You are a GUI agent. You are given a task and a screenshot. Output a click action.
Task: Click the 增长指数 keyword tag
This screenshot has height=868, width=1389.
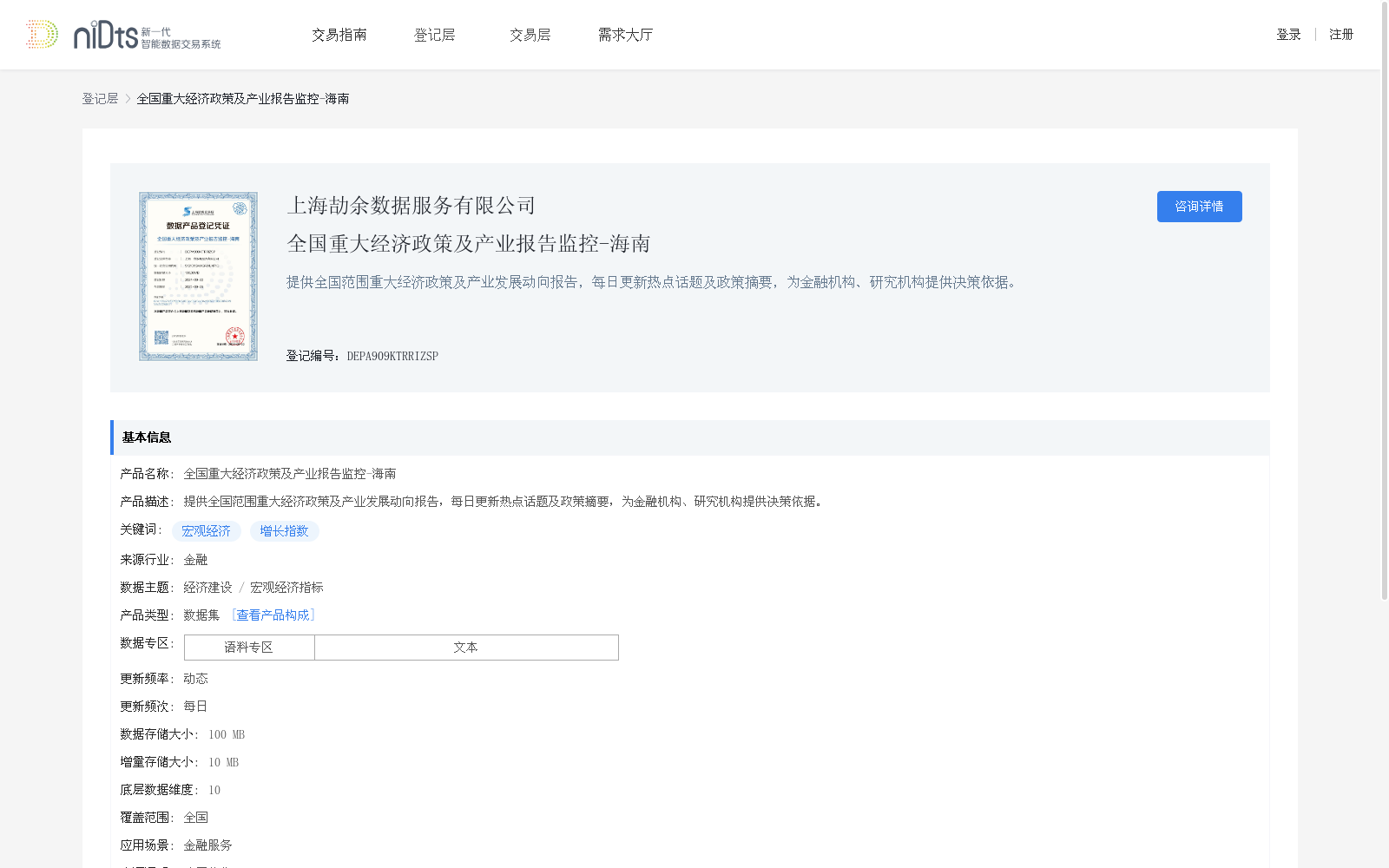[285, 531]
